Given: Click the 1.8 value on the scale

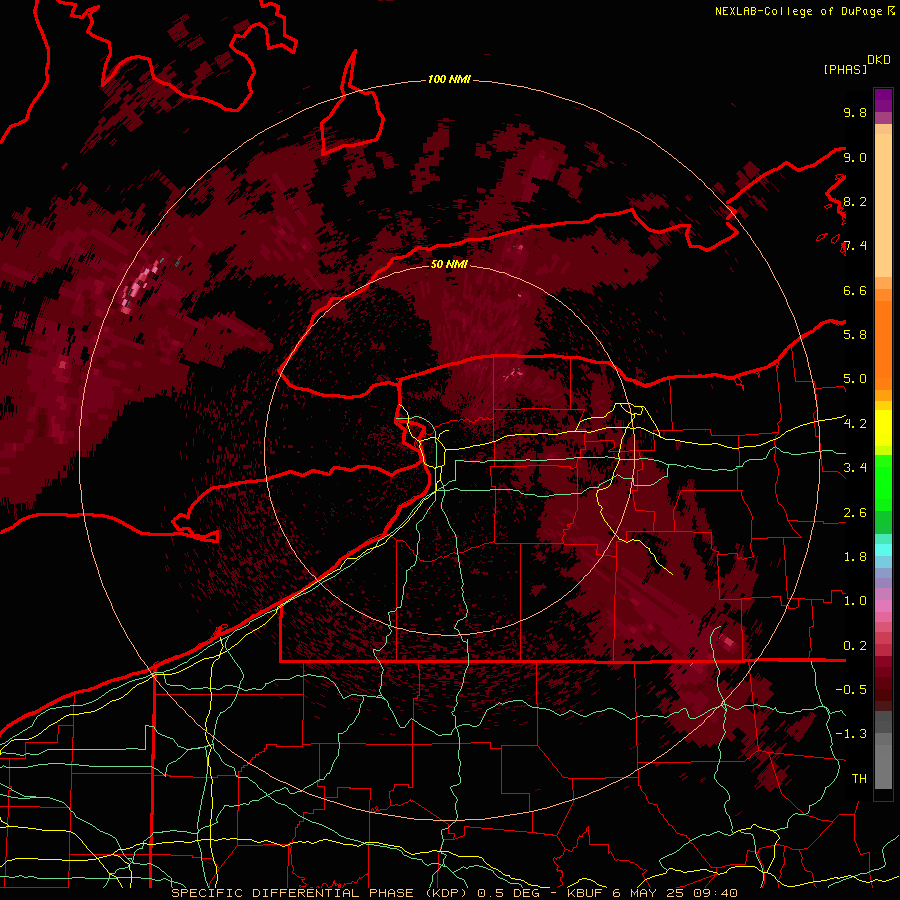Looking at the screenshot, I should click(x=855, y=557).
